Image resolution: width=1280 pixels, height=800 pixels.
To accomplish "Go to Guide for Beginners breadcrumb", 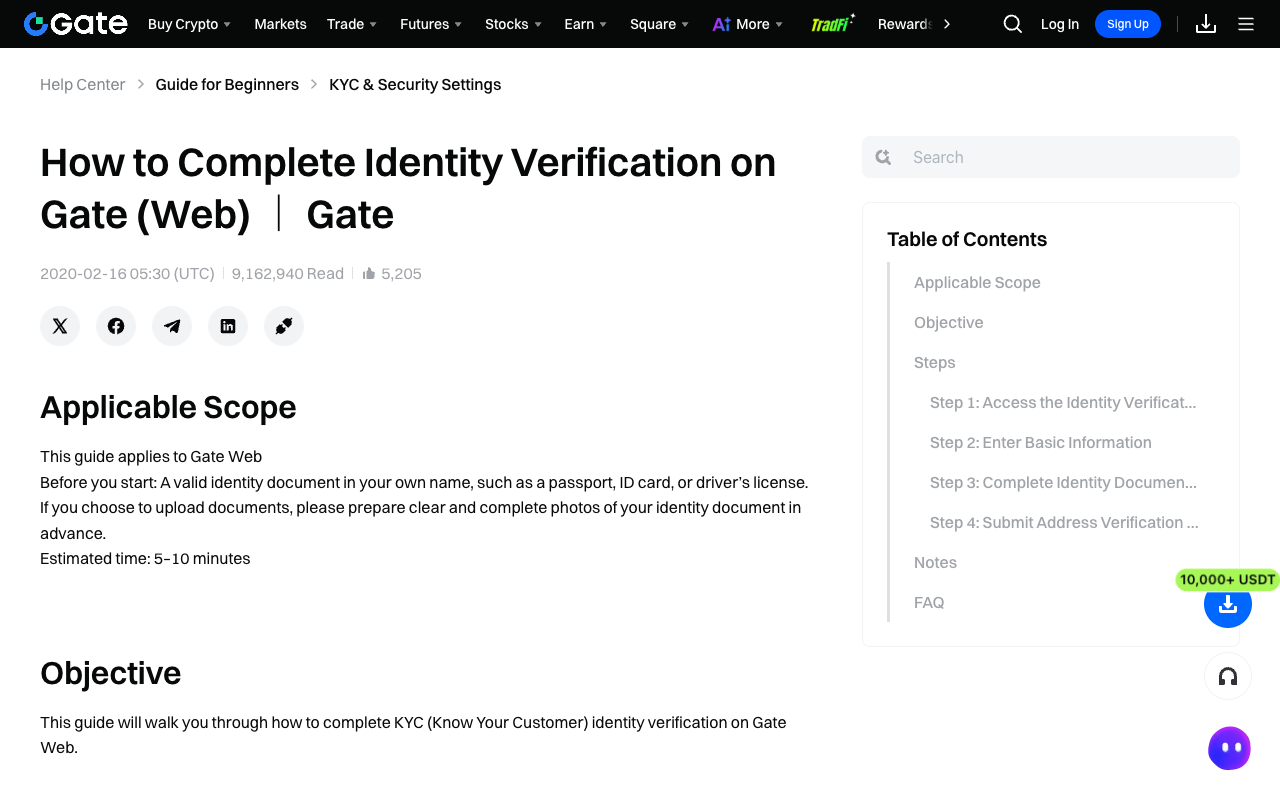I will [x=227, y=85].
